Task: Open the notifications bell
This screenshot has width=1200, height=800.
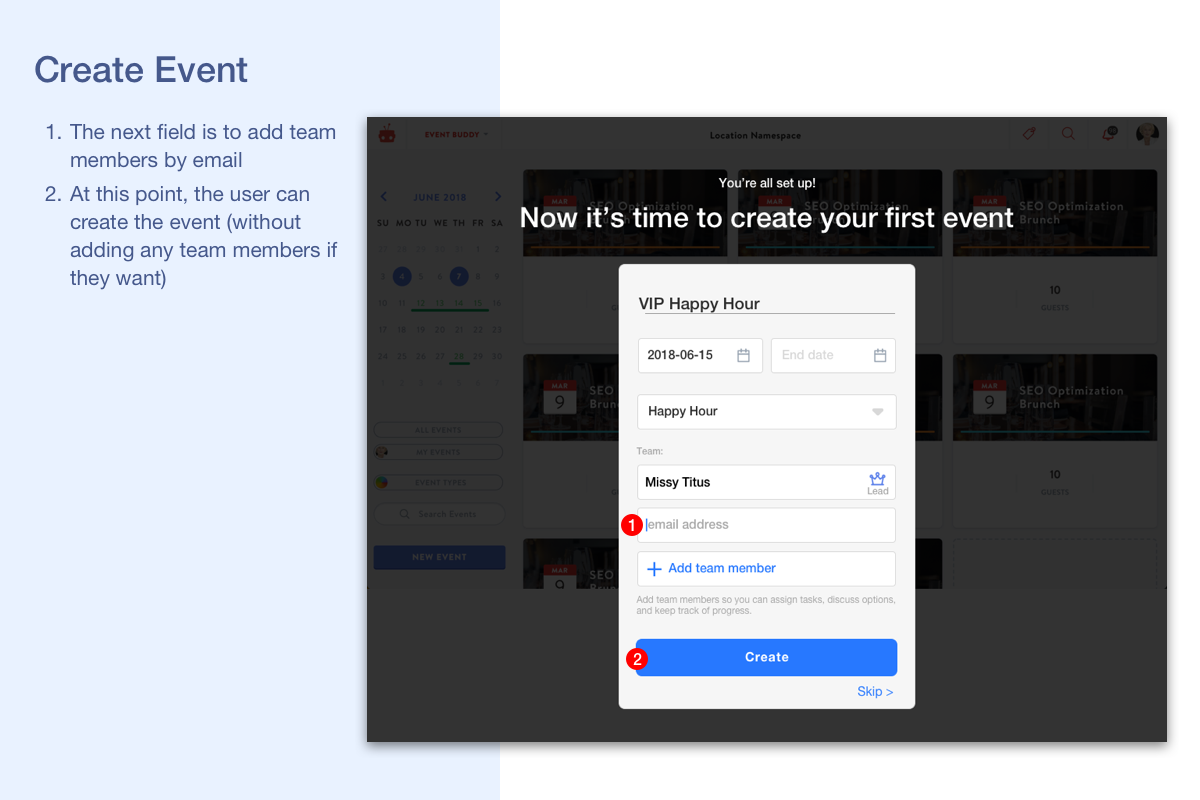Action: pos(1108,134)
